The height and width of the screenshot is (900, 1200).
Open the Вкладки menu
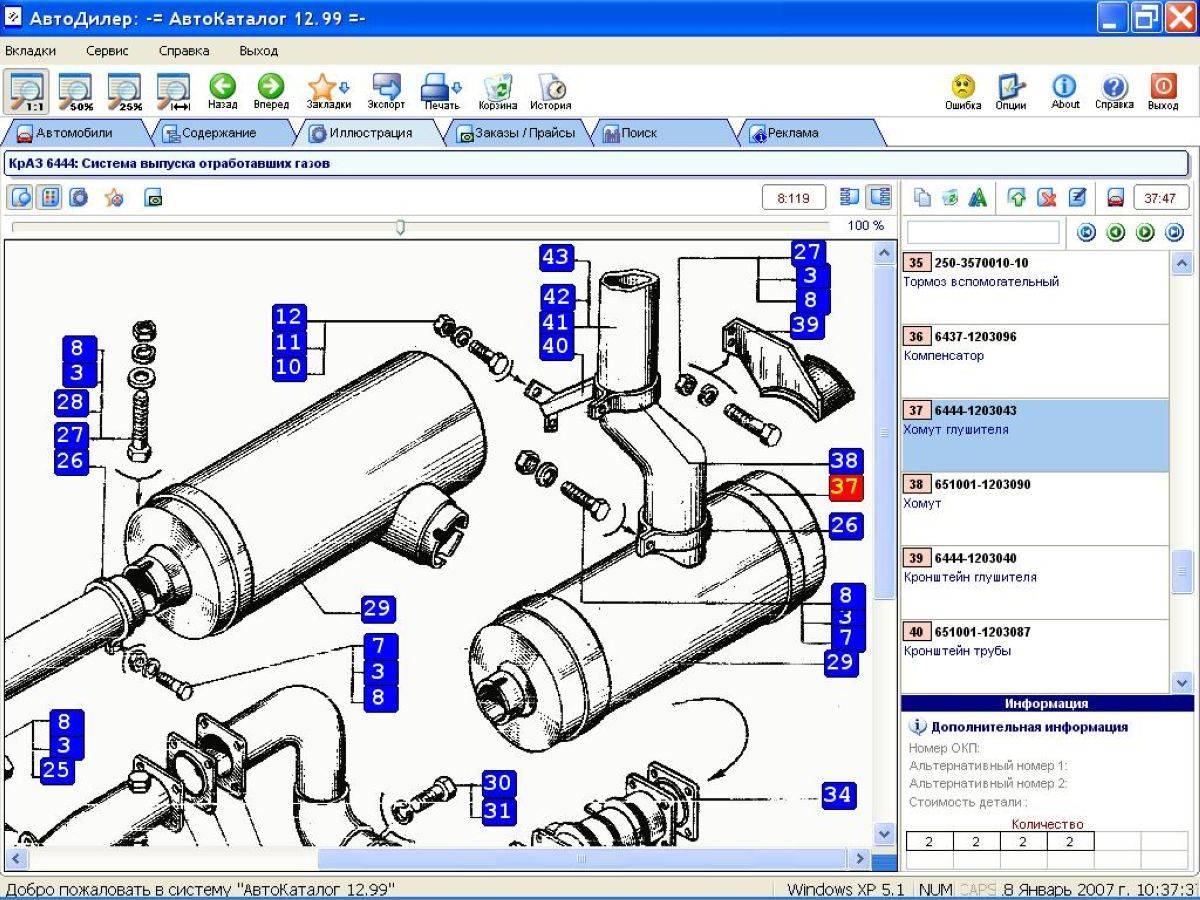30,50
